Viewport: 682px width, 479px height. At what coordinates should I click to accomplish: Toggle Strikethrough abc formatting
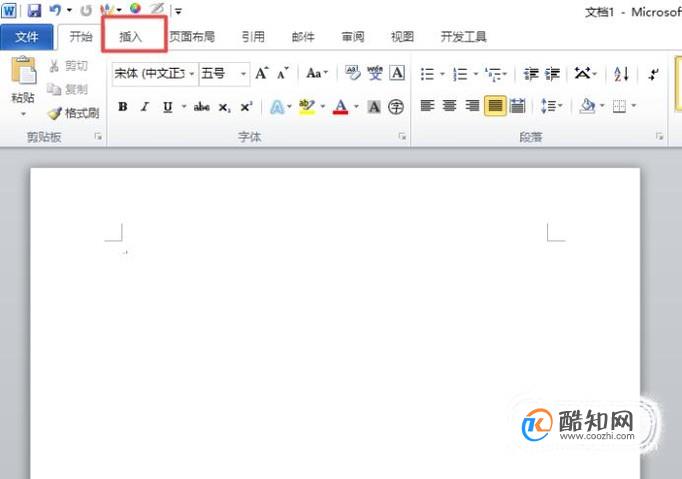(x=201, y=107)
